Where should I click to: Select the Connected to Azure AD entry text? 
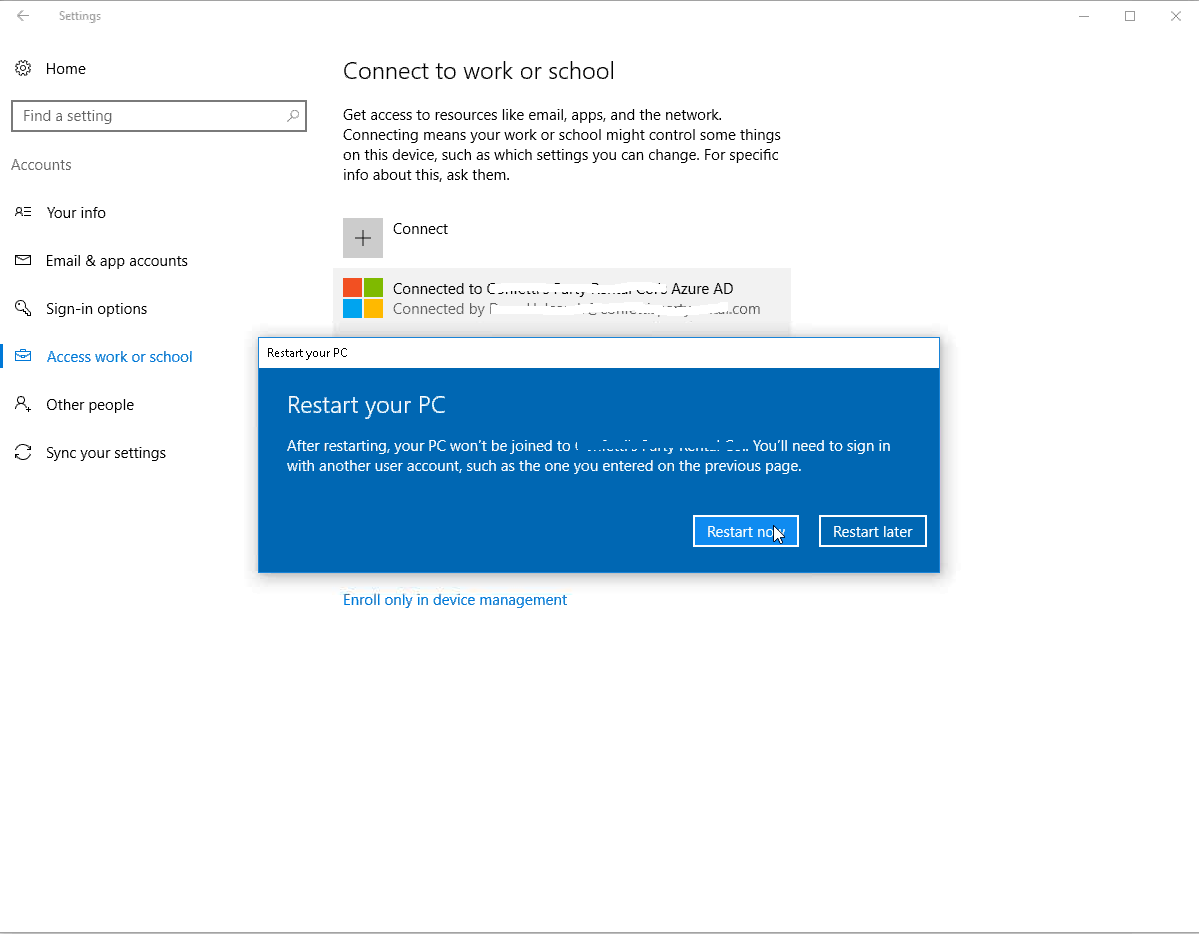click(562, 289)
